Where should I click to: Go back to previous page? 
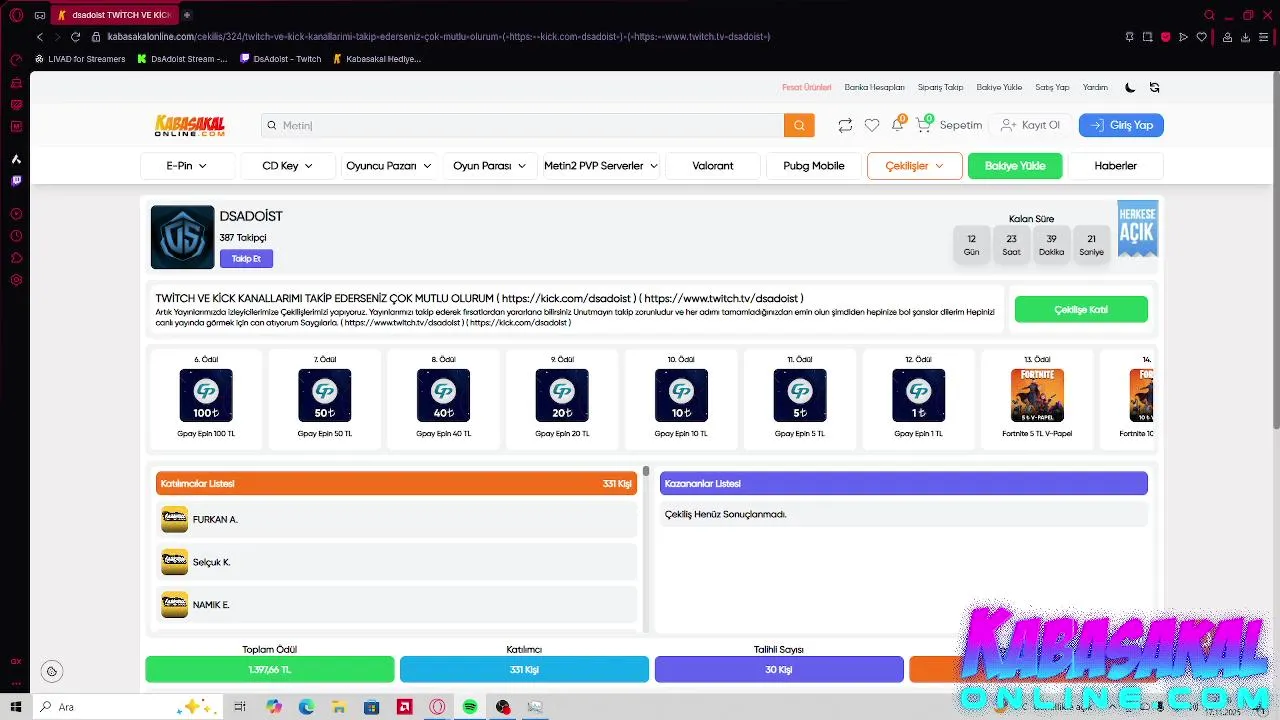[x=40, y=37]
